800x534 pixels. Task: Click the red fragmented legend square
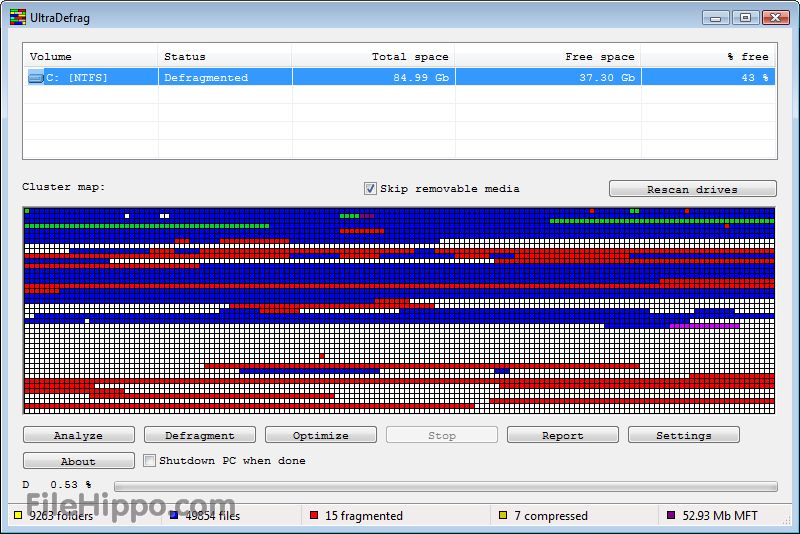click(314, 516)
